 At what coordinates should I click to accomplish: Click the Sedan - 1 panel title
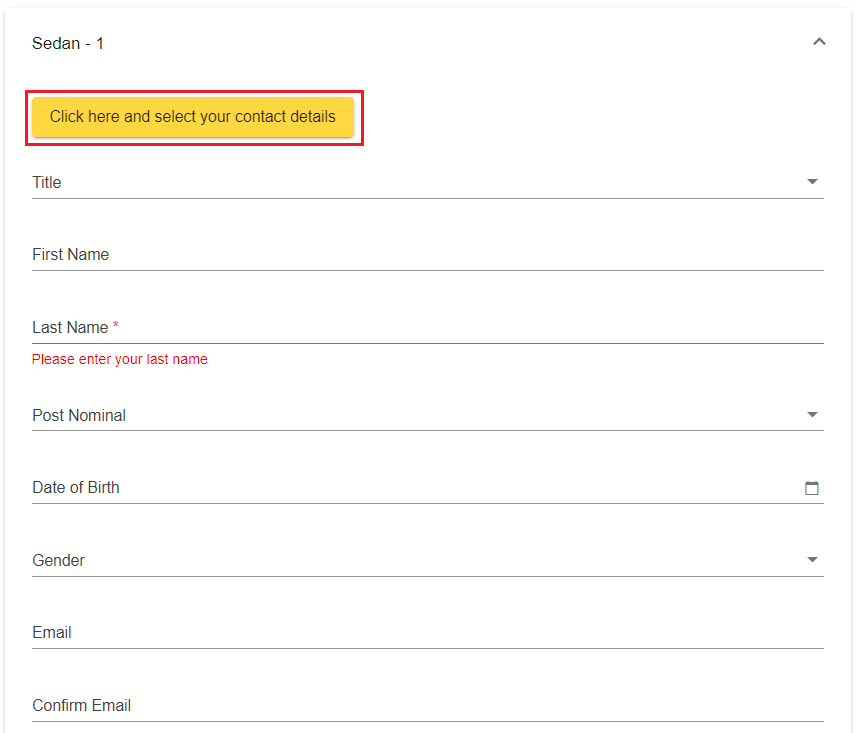click(x=68, y=43)
